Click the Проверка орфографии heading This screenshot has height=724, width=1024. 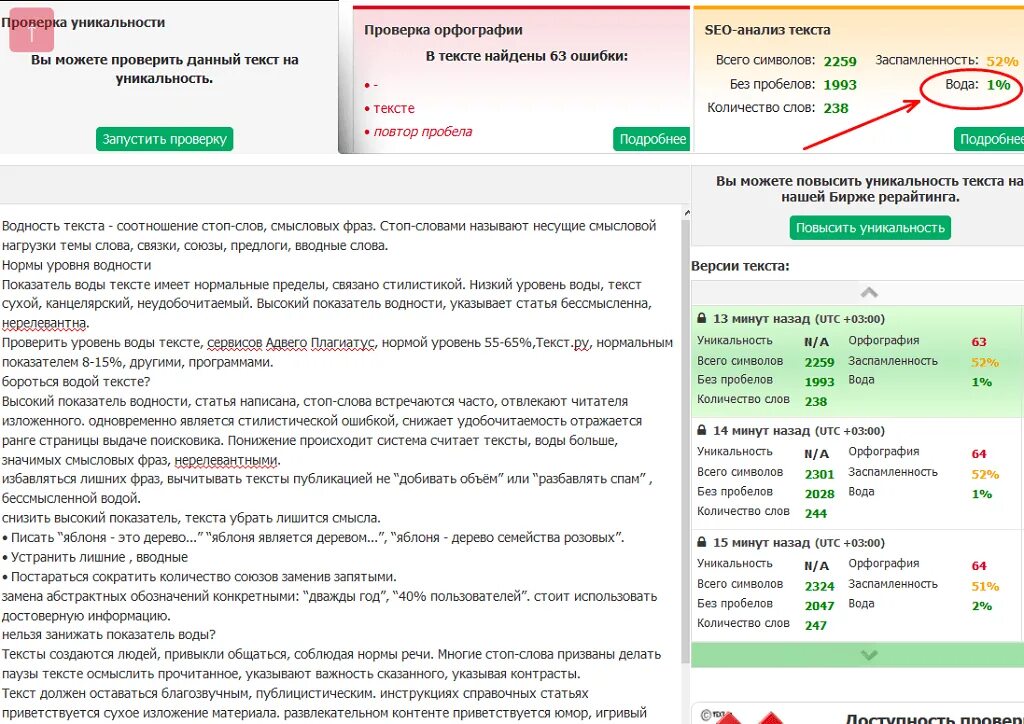(443, 30)
